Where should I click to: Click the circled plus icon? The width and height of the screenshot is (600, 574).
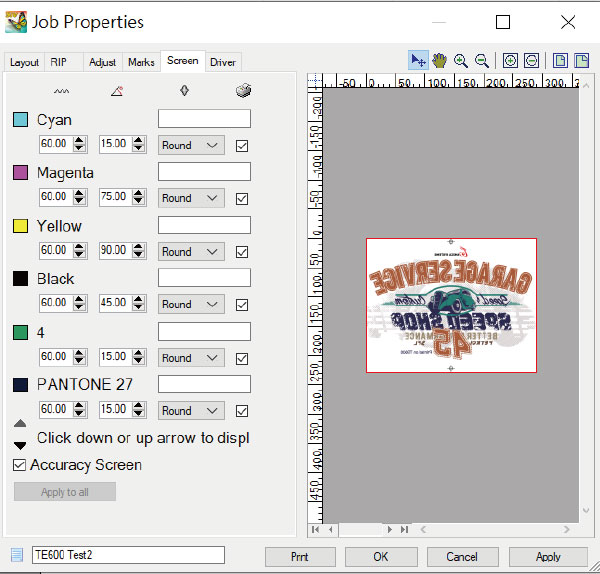point(510,60)
